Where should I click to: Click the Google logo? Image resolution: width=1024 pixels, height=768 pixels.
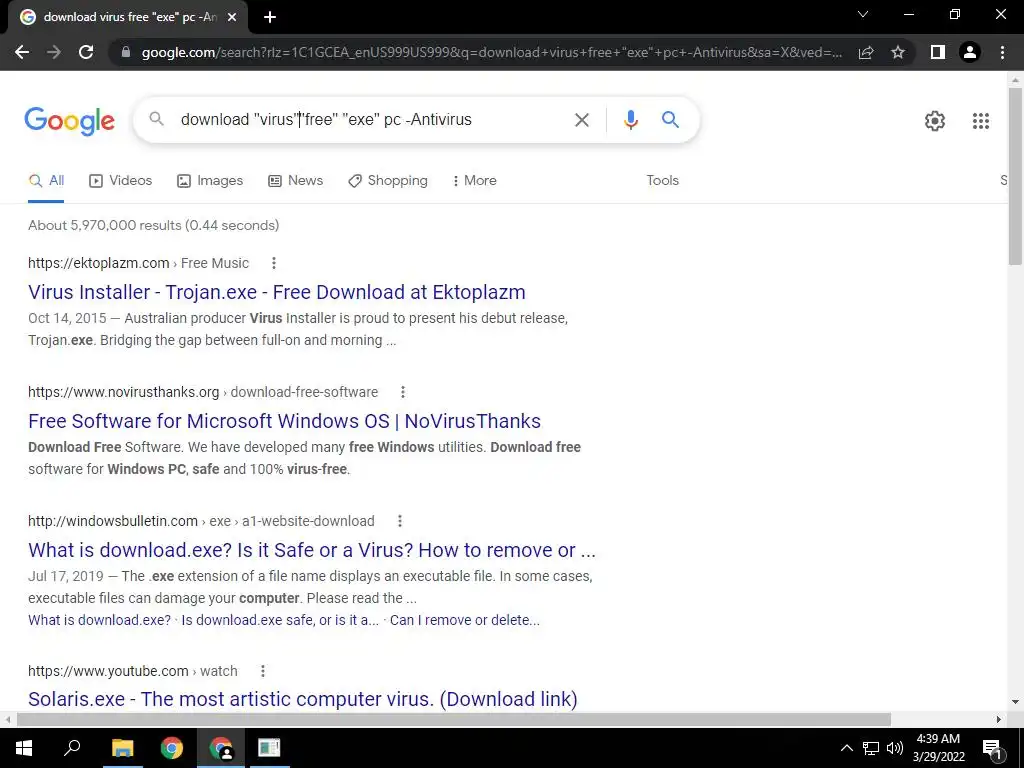point(70,121)
